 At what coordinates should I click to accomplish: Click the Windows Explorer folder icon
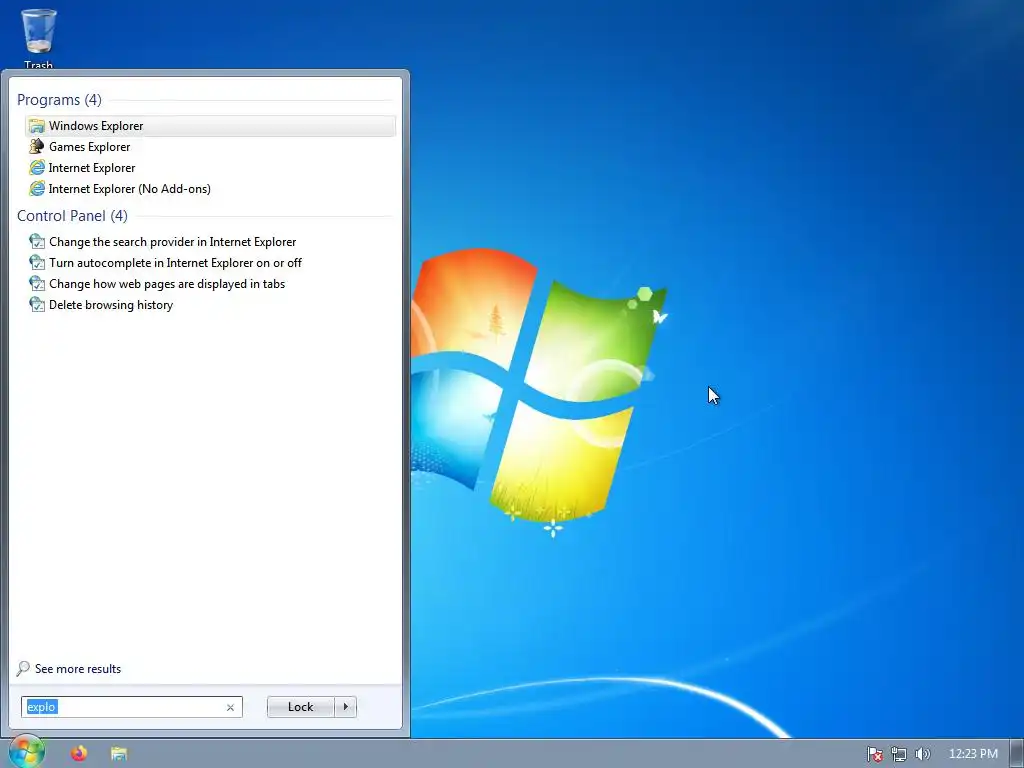click(x=37, y=126)
